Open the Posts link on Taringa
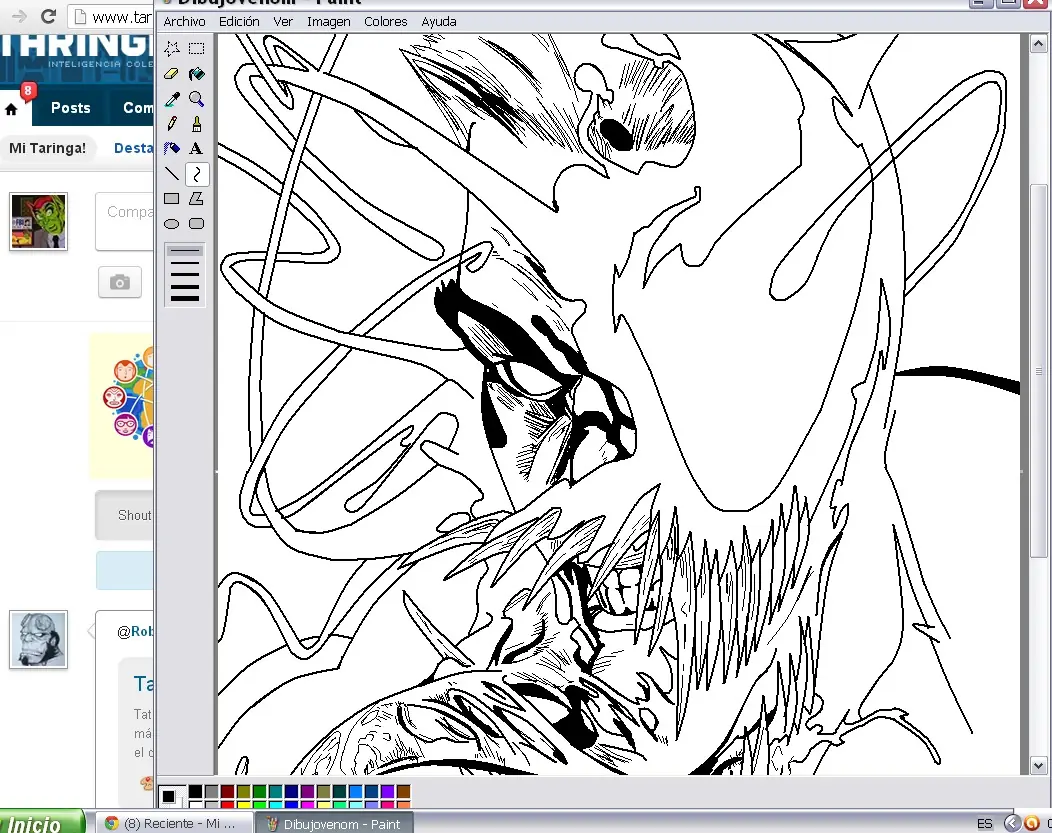 [x=70, y=108]
